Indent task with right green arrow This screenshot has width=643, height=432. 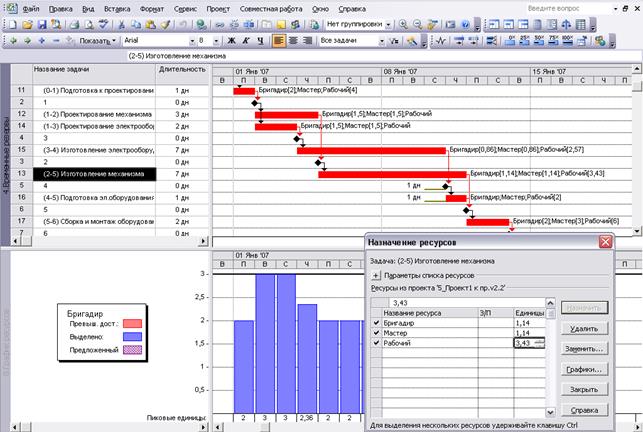tap(27, 41)
